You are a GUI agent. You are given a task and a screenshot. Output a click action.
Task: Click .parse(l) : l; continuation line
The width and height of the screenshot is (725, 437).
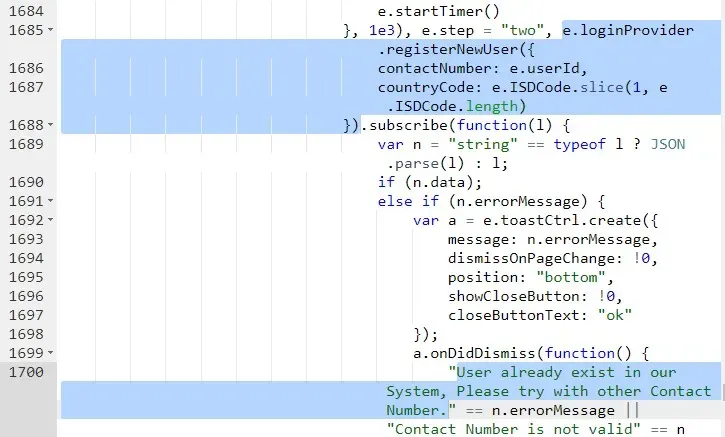click(x=447, y=163)
